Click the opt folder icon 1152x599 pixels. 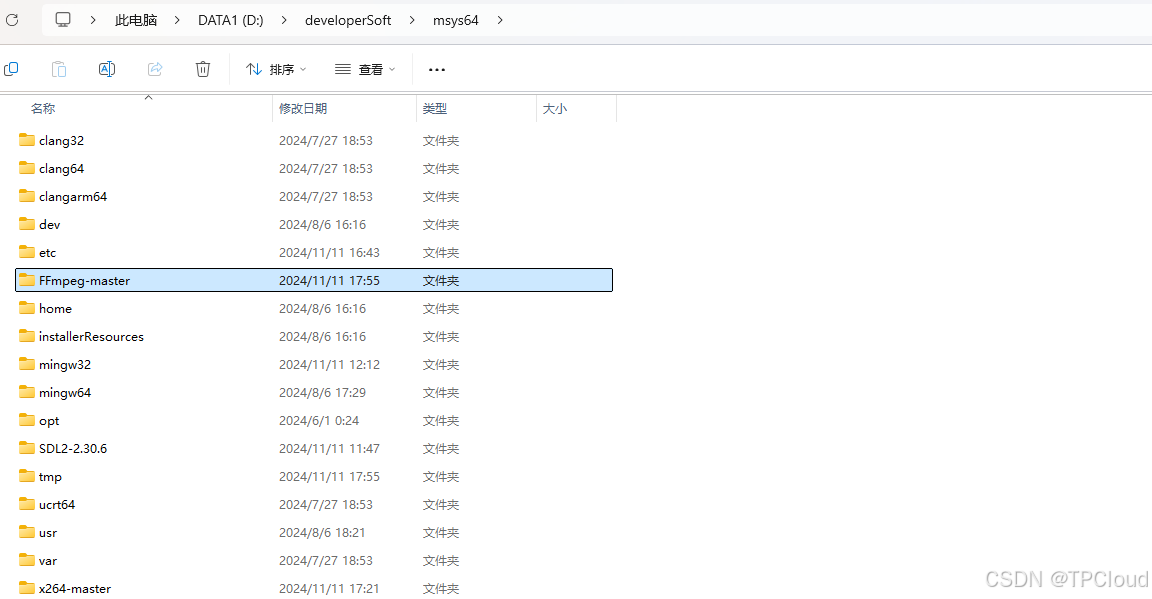pyautogui.click(x=27, y=420)
